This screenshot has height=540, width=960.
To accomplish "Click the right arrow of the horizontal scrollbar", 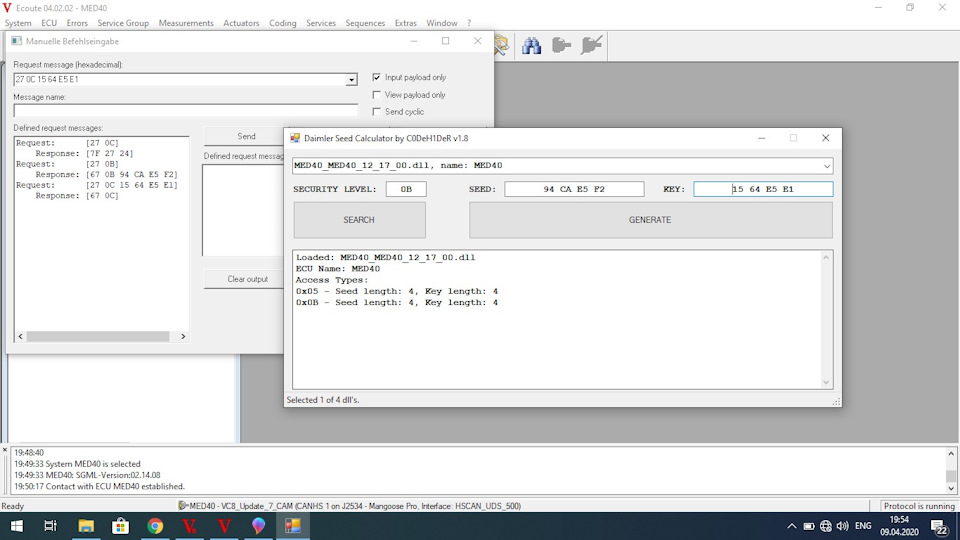I will [182, 336].
